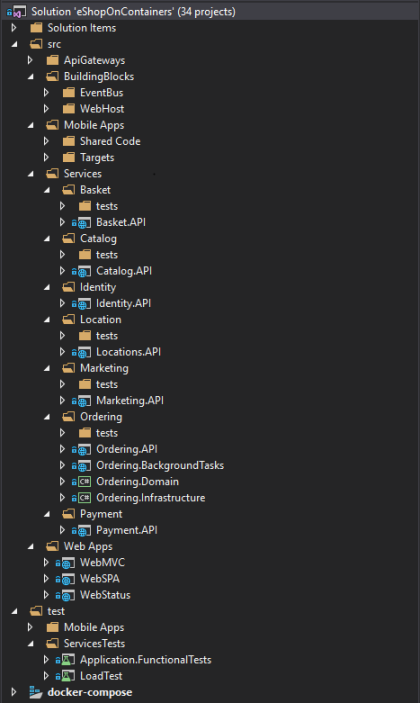
Task: Select the WebSPA project label
Action: coord(100,579)
